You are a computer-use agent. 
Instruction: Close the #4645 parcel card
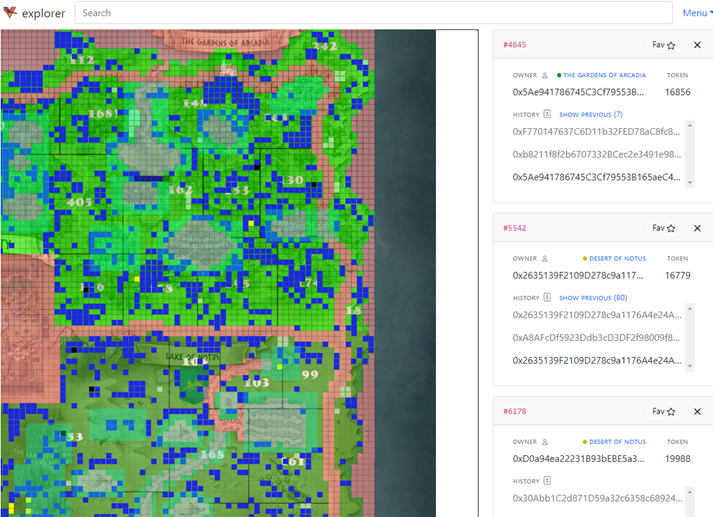click(x=697, y=45)
